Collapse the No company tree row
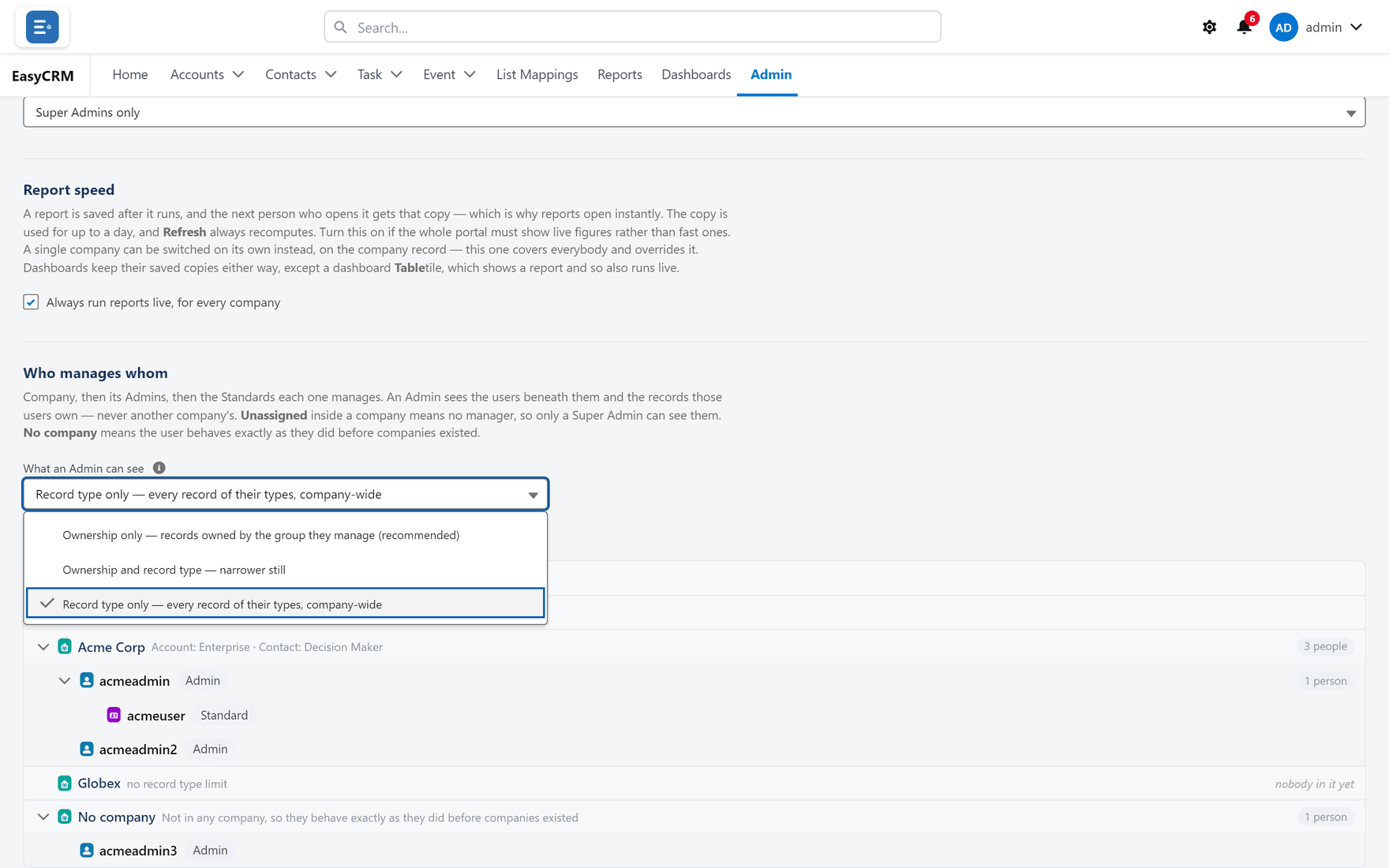1389x868 pixels. click(43, 817)
